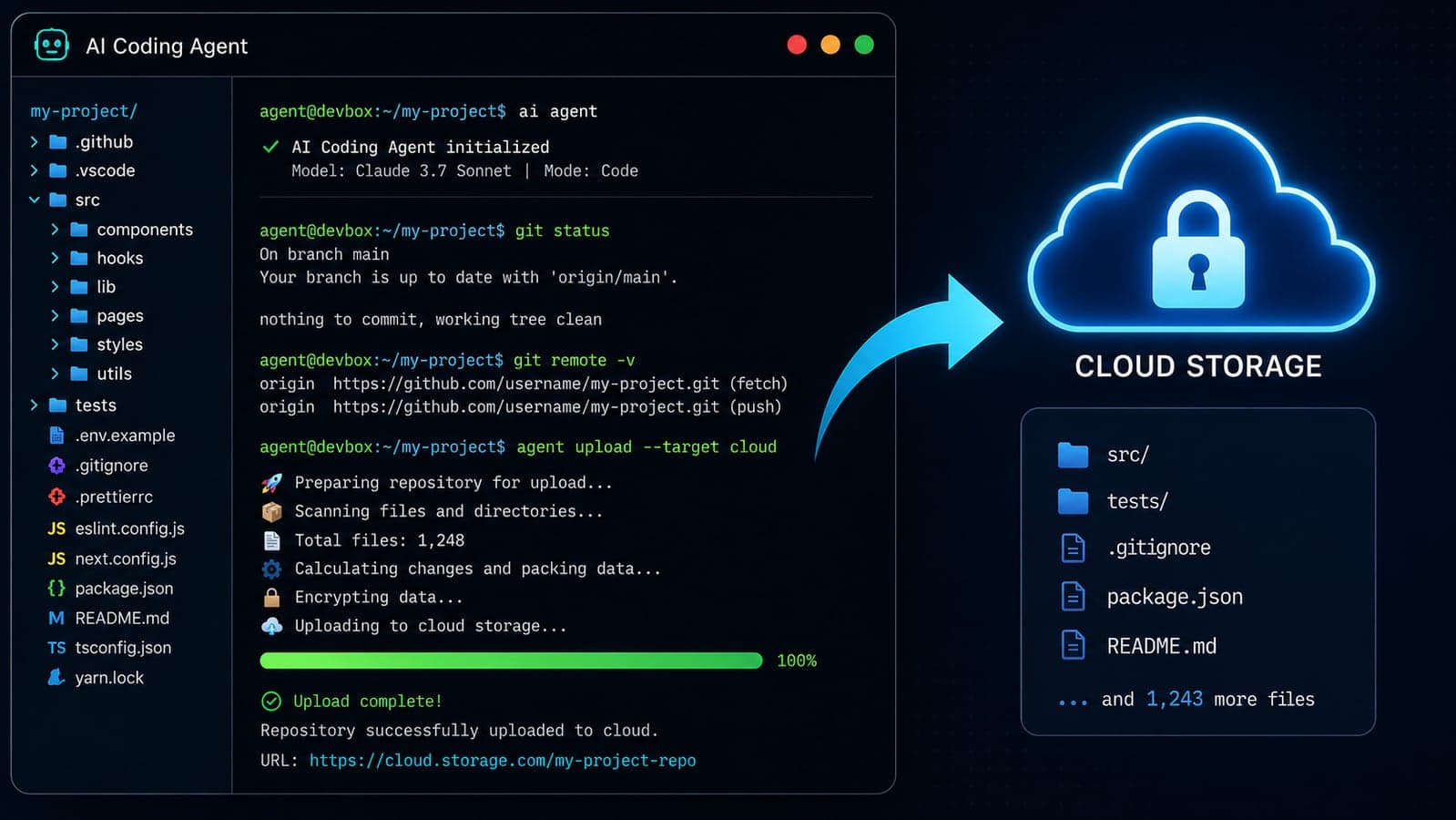Click the document icon beside Total files
Viewport: 1456px width, 820px height.
[271, 540]
